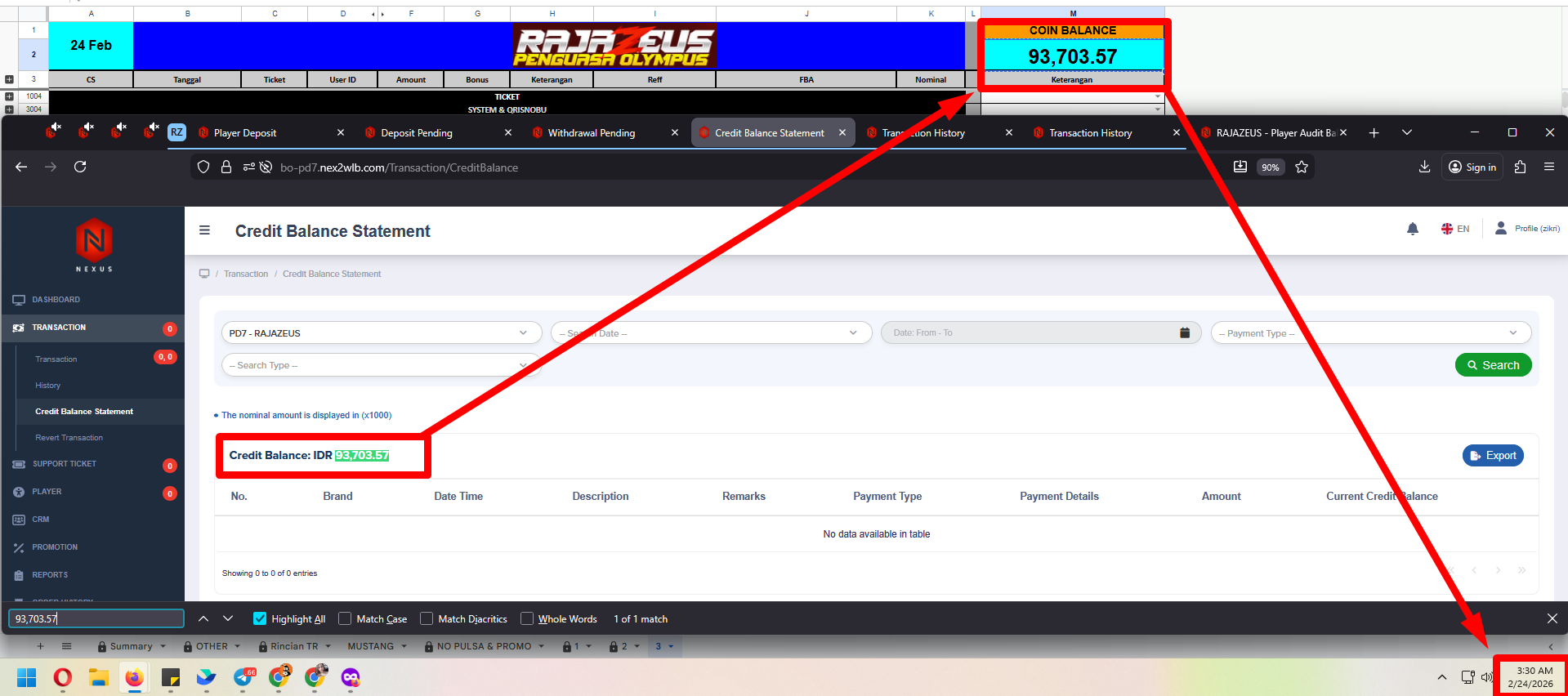The width and height of the screenshot is (1568, 696).
Task: Go to previous find match
Action: tap(203, 619)
